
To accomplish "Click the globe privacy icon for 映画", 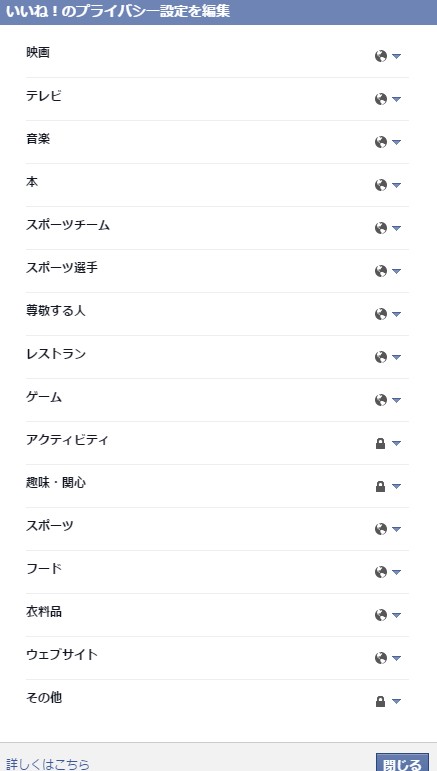I will click(380, 56).
